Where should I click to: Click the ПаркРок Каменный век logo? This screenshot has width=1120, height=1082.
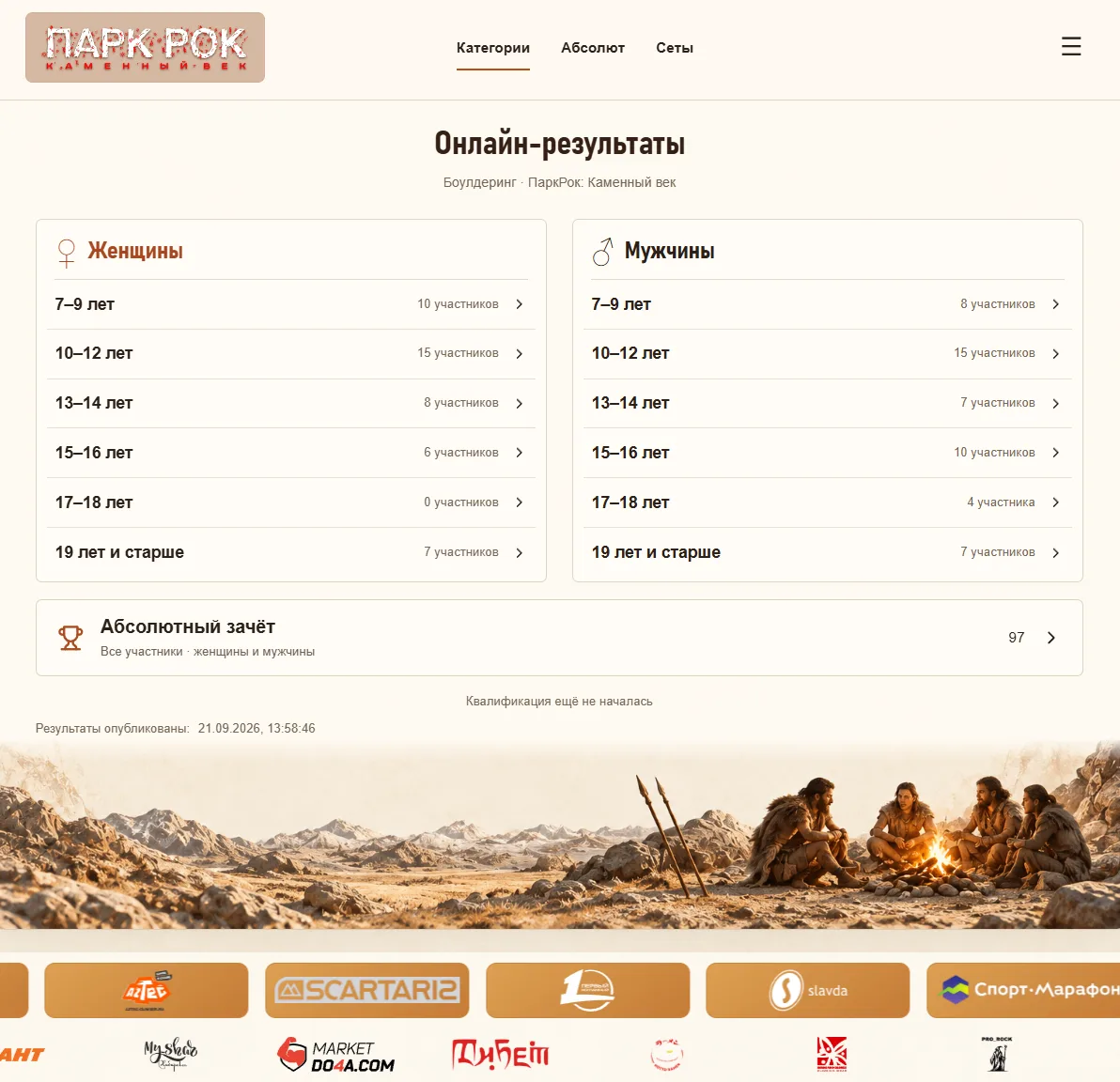tap(145, 47)
